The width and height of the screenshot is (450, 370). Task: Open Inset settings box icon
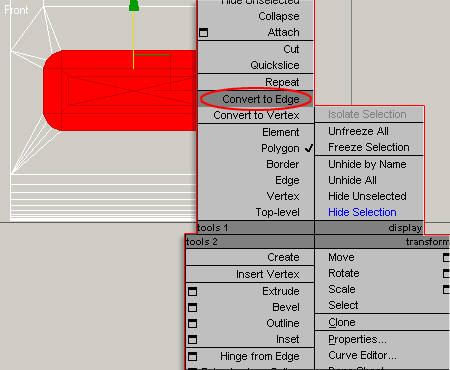pyautogui.click(x=192, y=339)
